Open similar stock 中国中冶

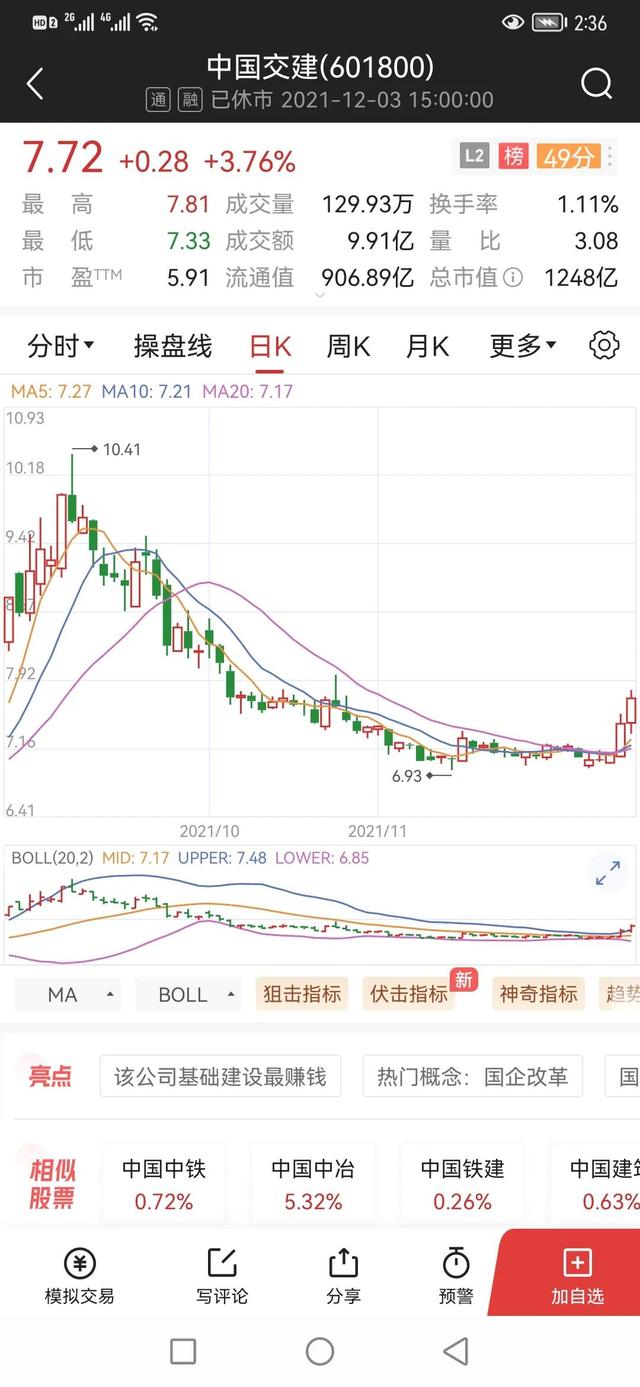(313, 1184)
